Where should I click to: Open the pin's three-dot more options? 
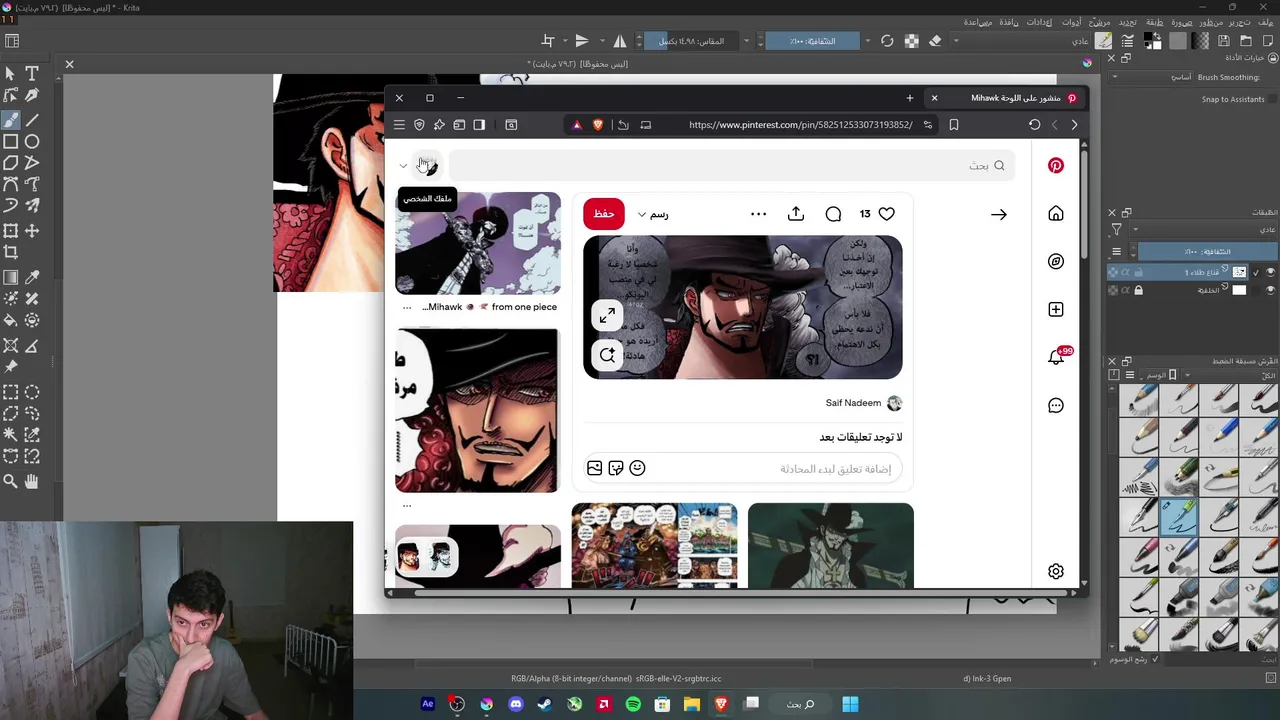click(759, 214)
